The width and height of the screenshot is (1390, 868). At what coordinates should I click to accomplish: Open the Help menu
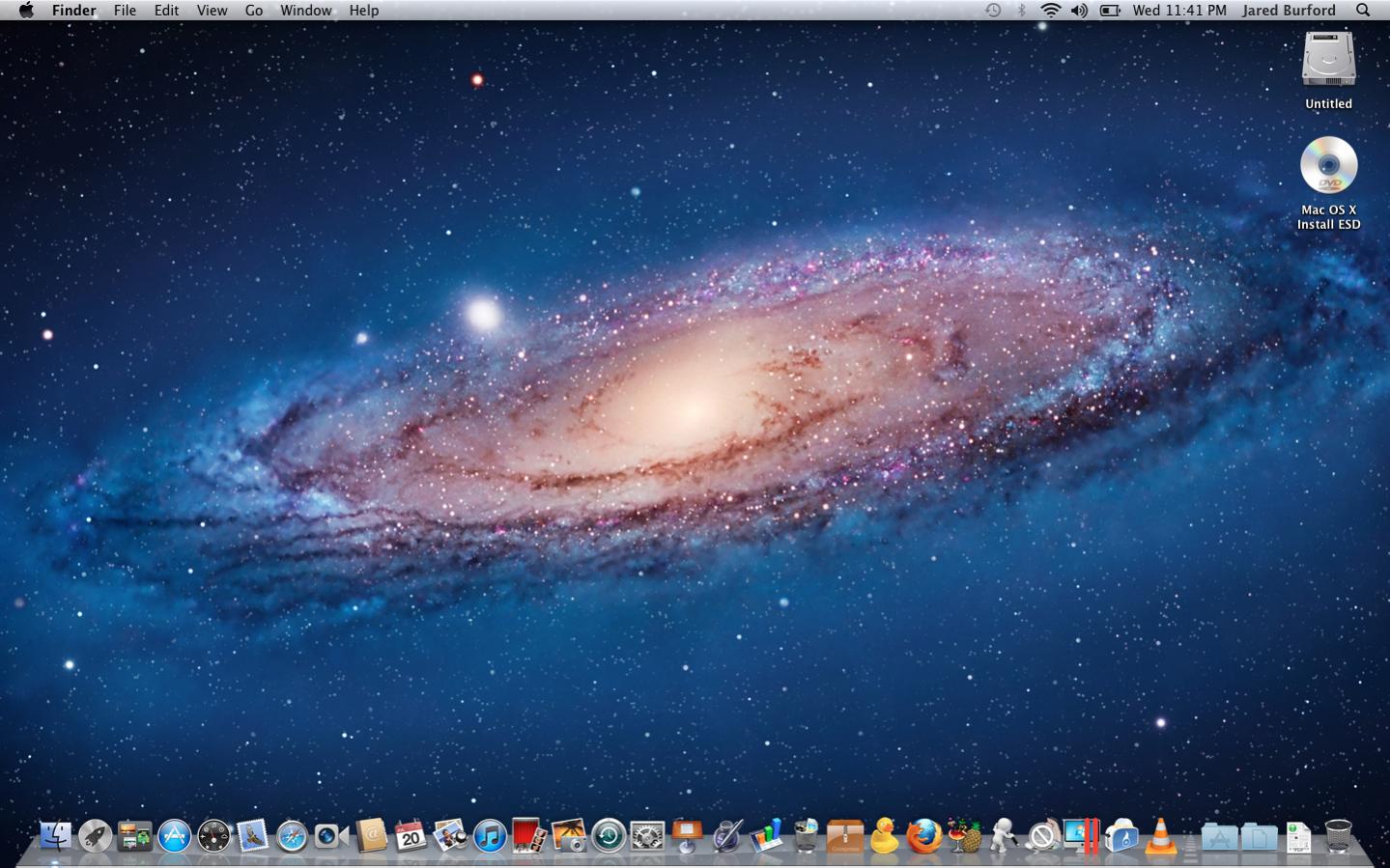[364, 10]
